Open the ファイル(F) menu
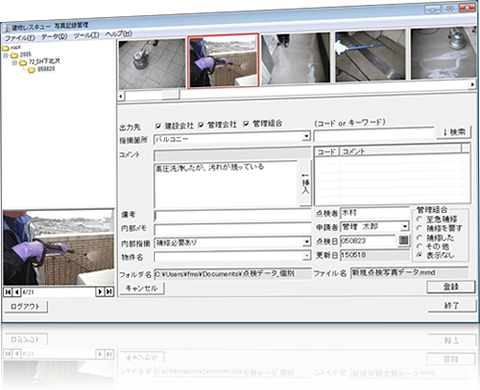This screenshot has height=390, width=480. 20,38
